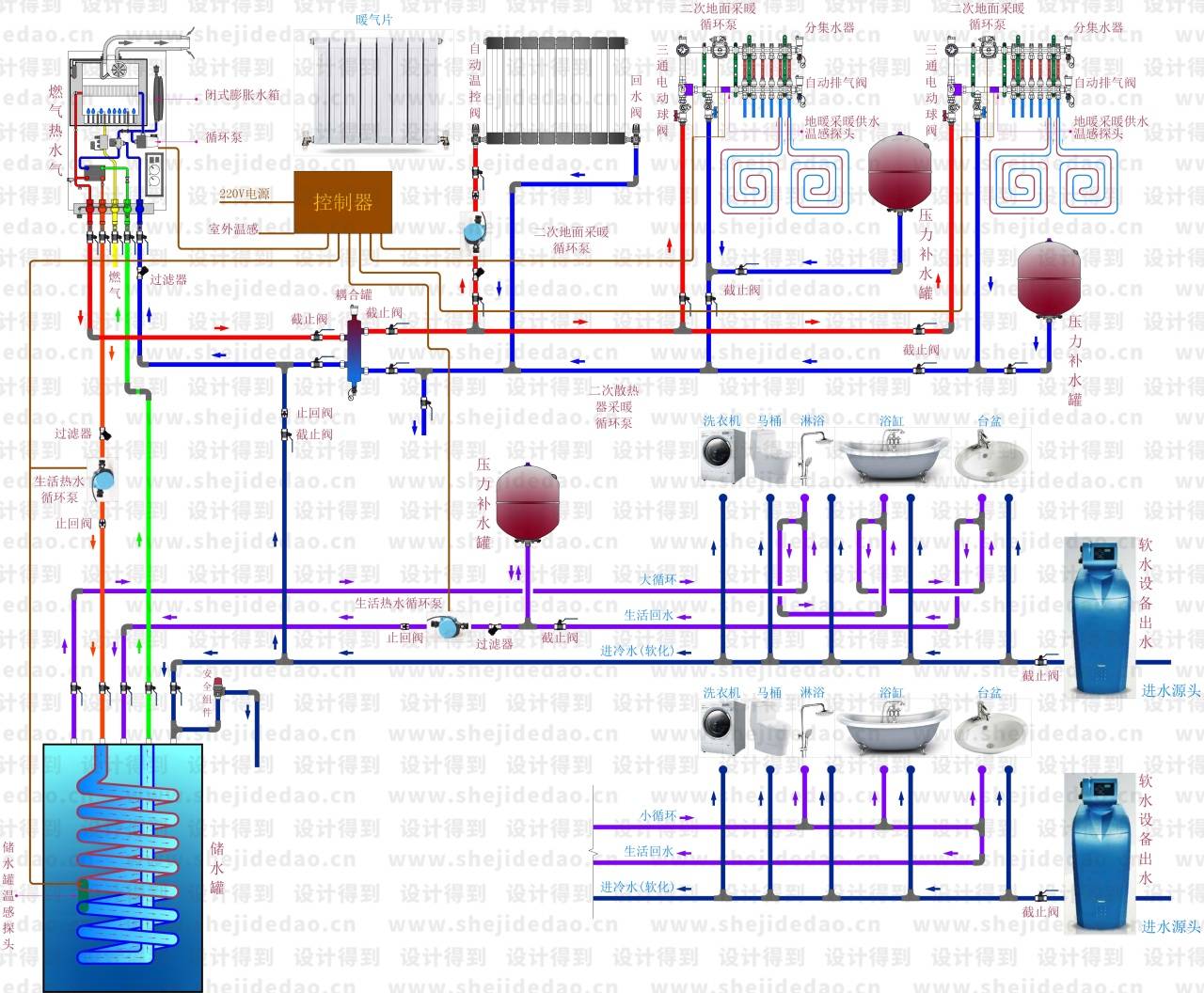Click the right floor heating spiral coils
Viewport: 1204px width, 993px height.
pyautogui.click(x=1055, y=181)
